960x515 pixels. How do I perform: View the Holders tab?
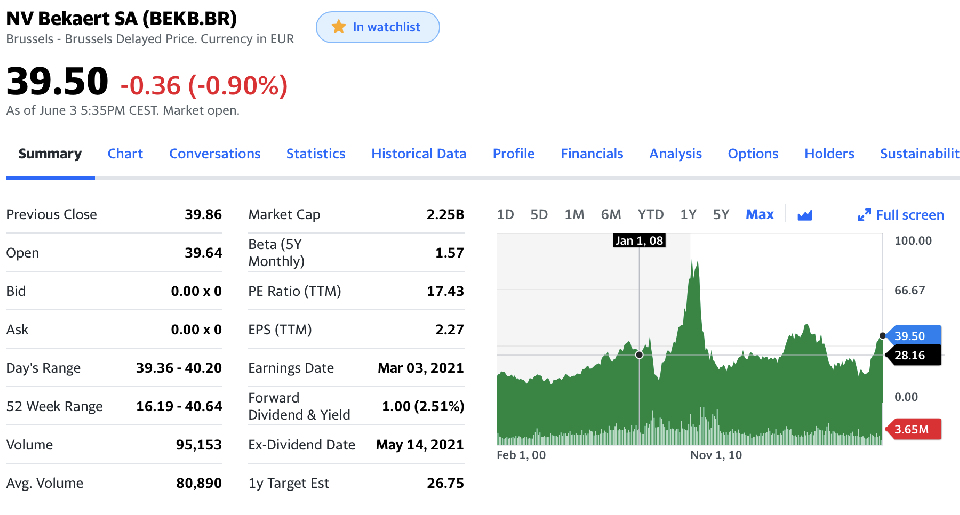pos(829,154)
